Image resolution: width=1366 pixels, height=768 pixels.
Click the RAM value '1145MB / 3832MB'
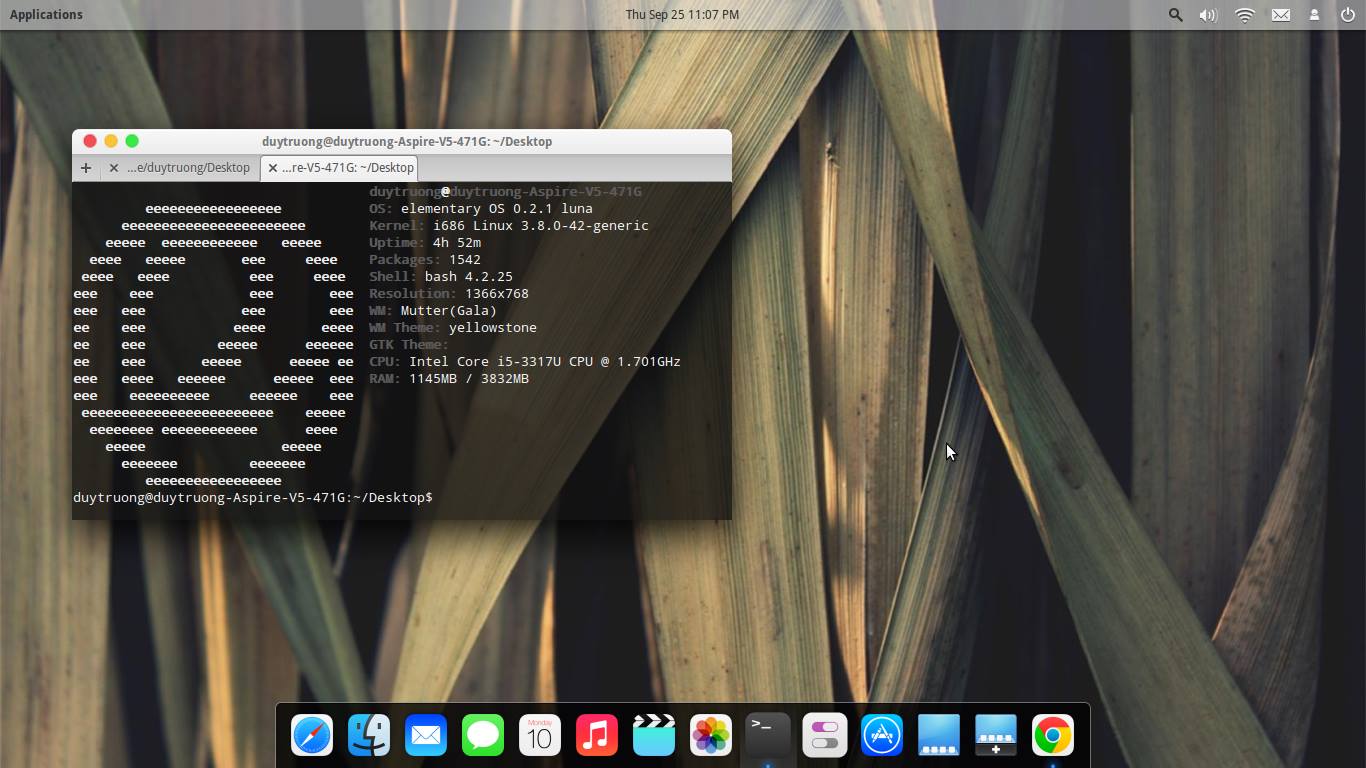469,378
